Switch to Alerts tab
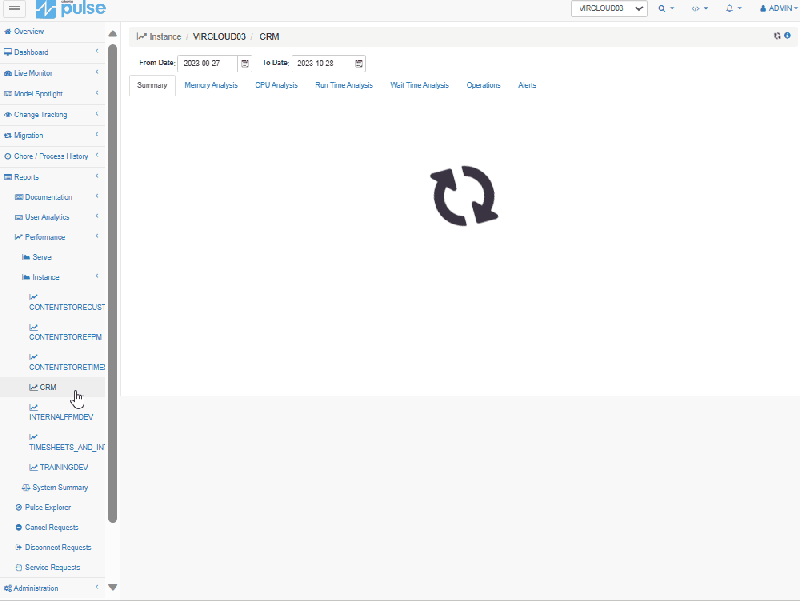This screenshot has width=800, height=601. point(527,85)
